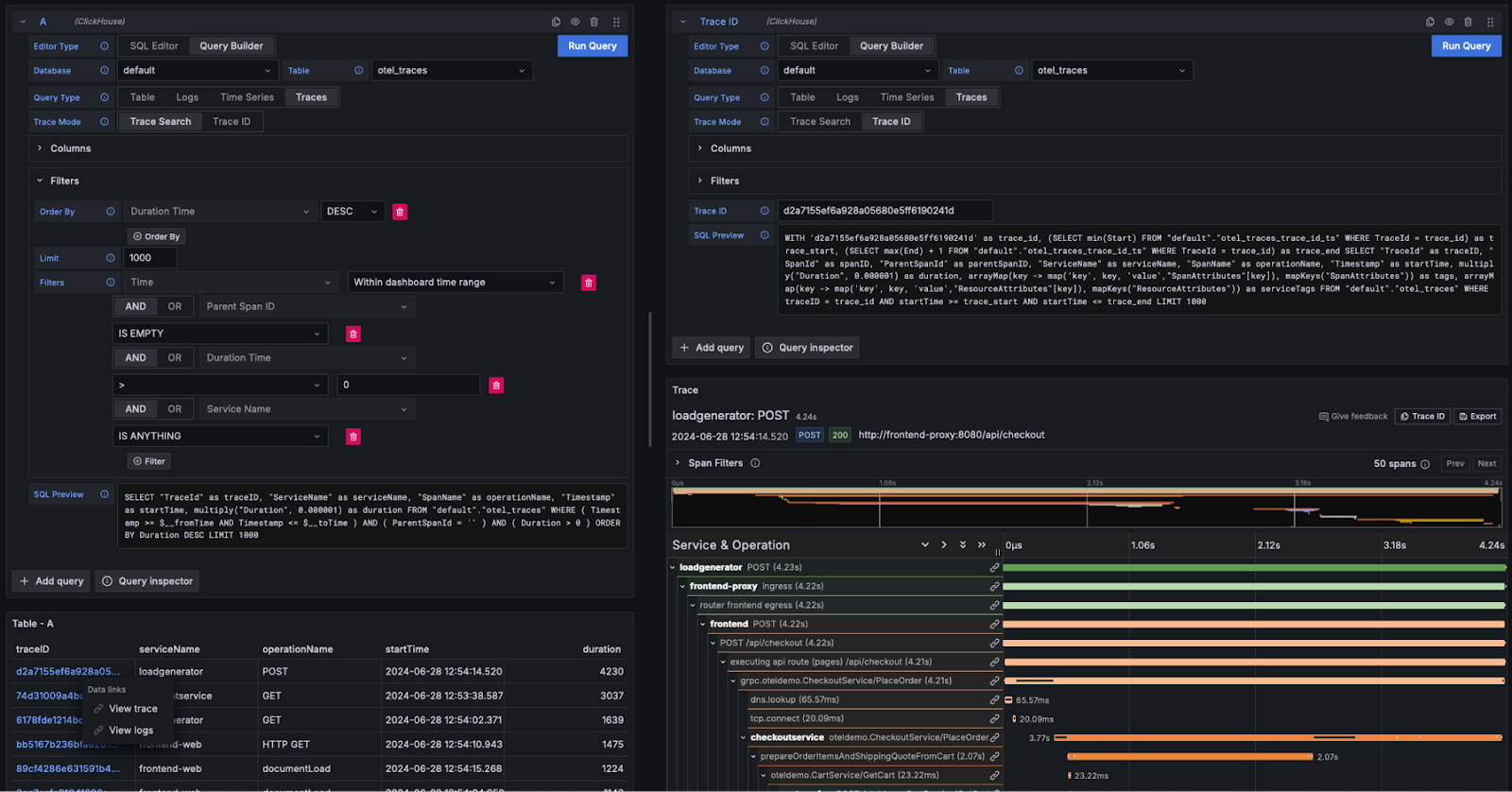The image size is (1512, 792).
Task: Click the Limit input field showing 1000
Action: [150, 258]
